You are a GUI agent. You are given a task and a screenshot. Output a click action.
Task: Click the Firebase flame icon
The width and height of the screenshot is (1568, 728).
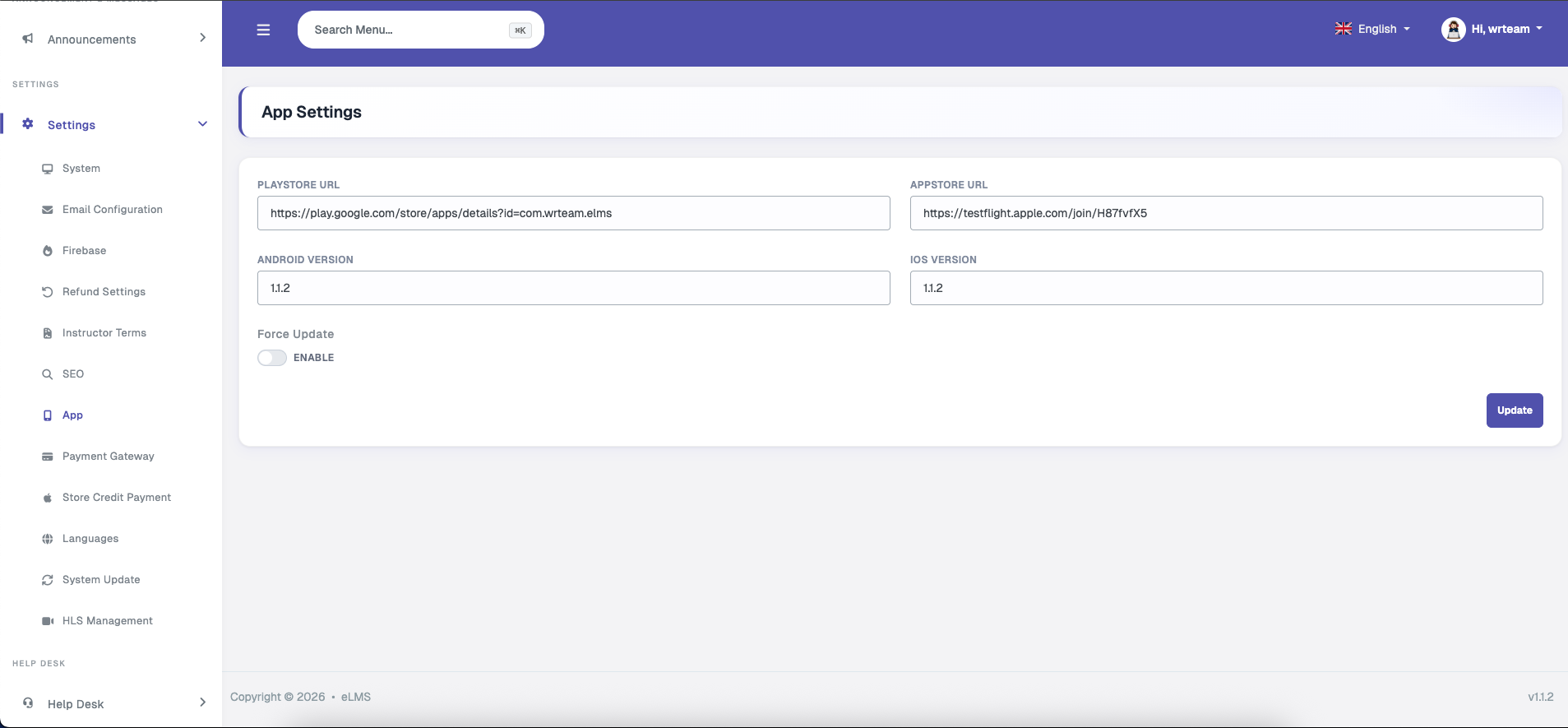click(48, 251)
